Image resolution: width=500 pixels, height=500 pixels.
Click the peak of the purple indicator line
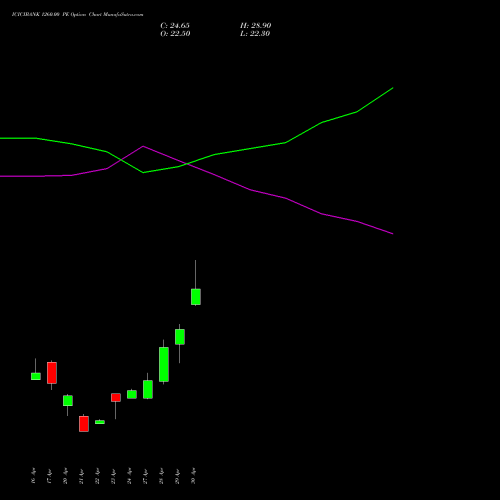[143, 146]
